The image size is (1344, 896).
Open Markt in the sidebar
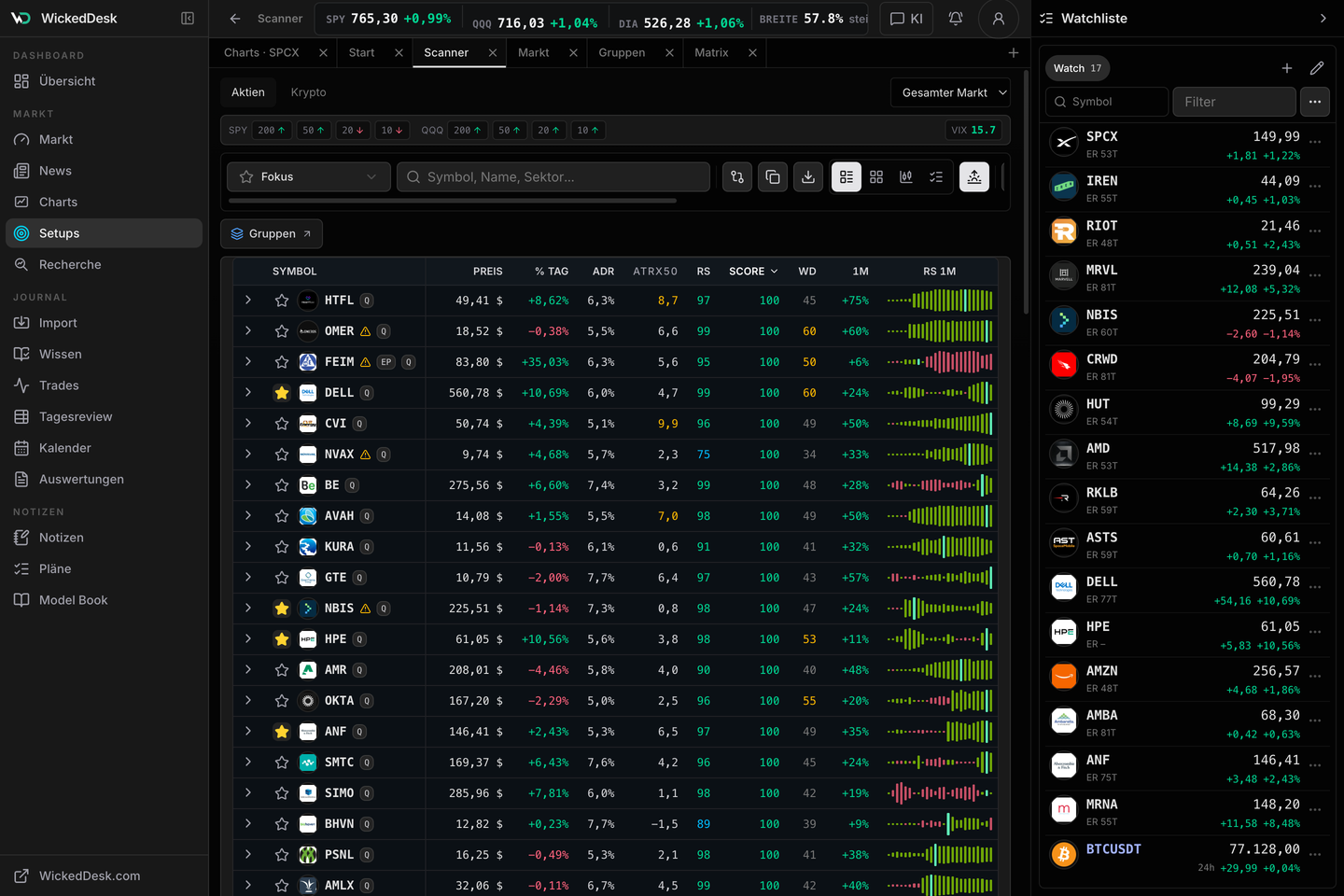point(104,139)
